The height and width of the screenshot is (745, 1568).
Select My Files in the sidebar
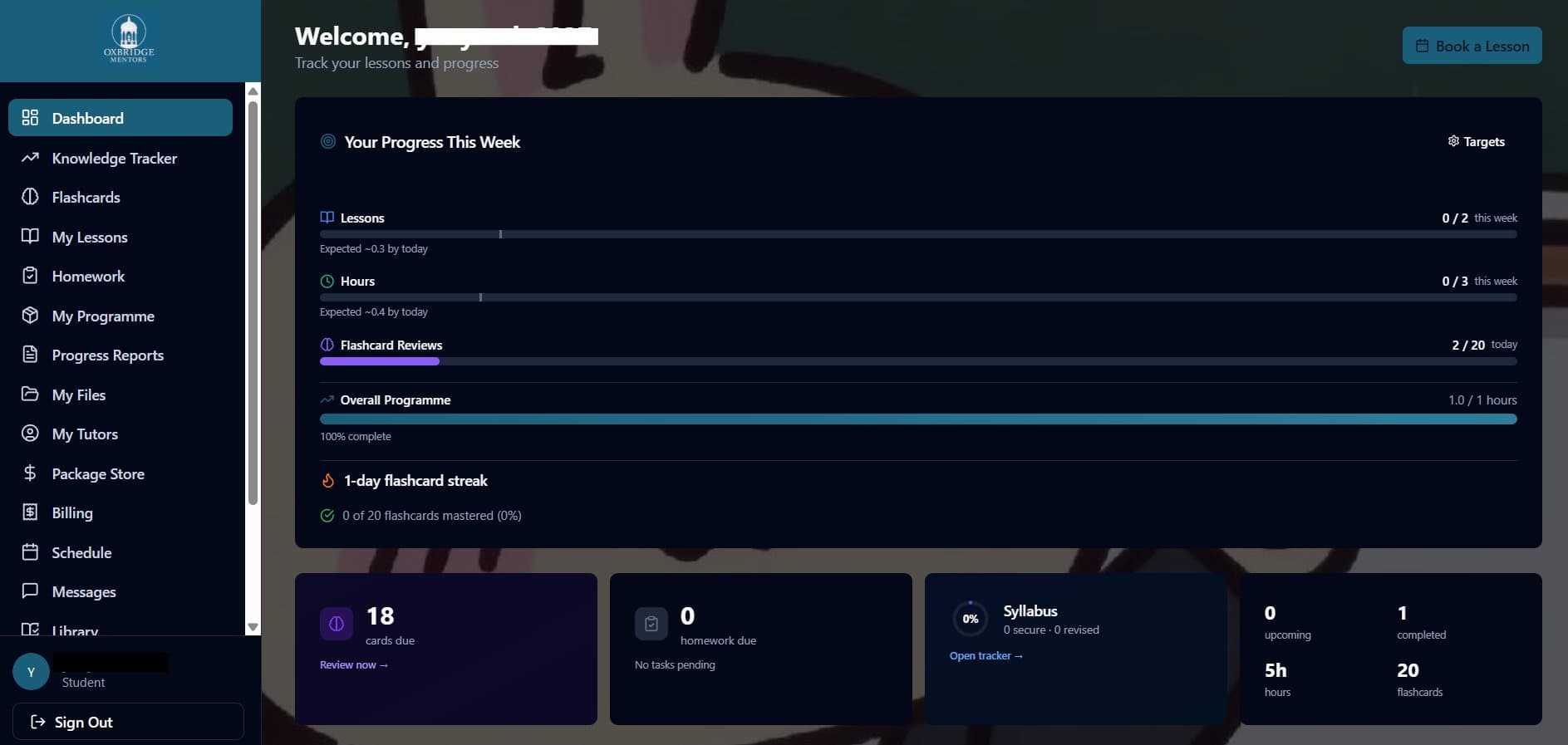pyautogui.click(x=120, y=394)
